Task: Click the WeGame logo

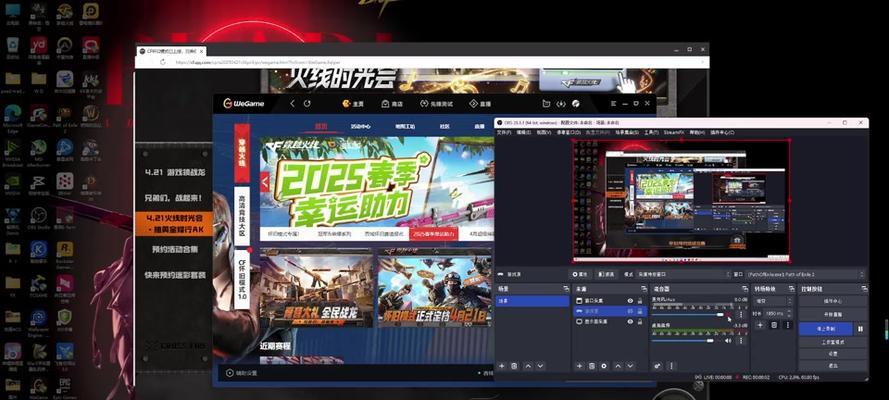Action: coord(243,103)
